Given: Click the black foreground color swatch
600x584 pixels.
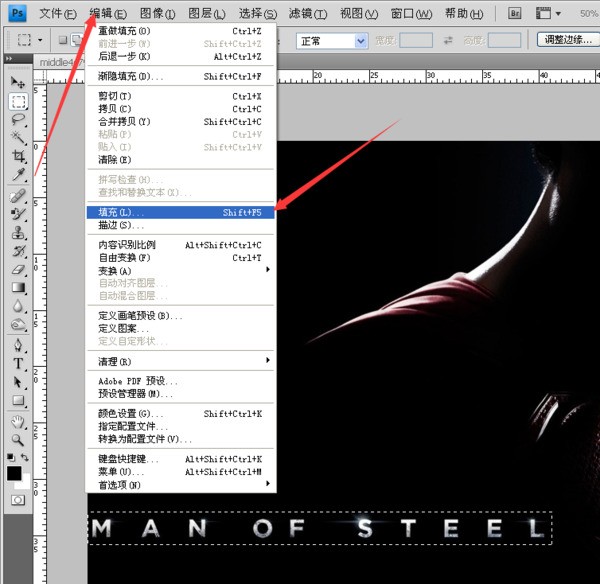Looking at the screenshot, I should [14, 472].
